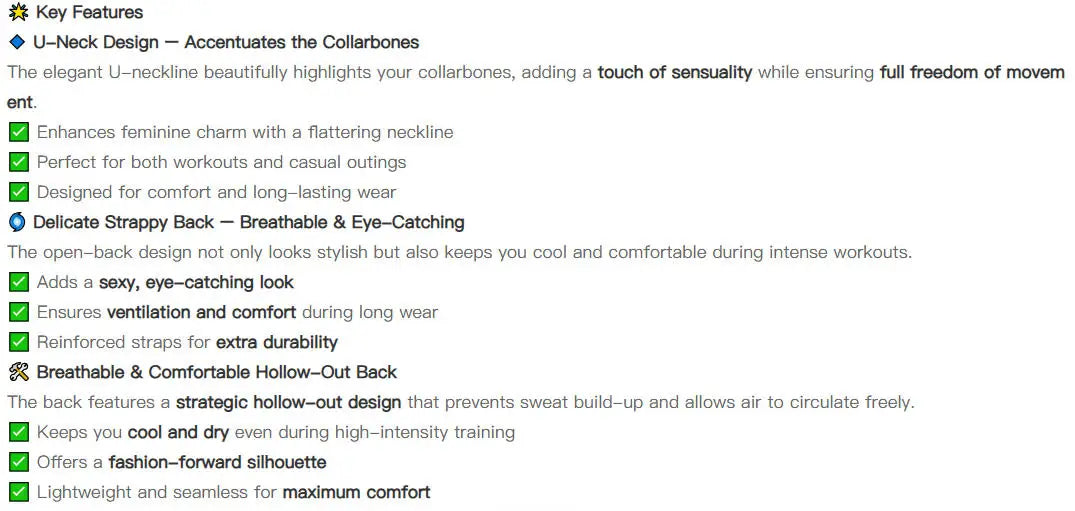This screenshot has width=1075, height=511.
Task: Click the hammer and wrench icon
Action: pyautogui.click(x=18, y=372)
